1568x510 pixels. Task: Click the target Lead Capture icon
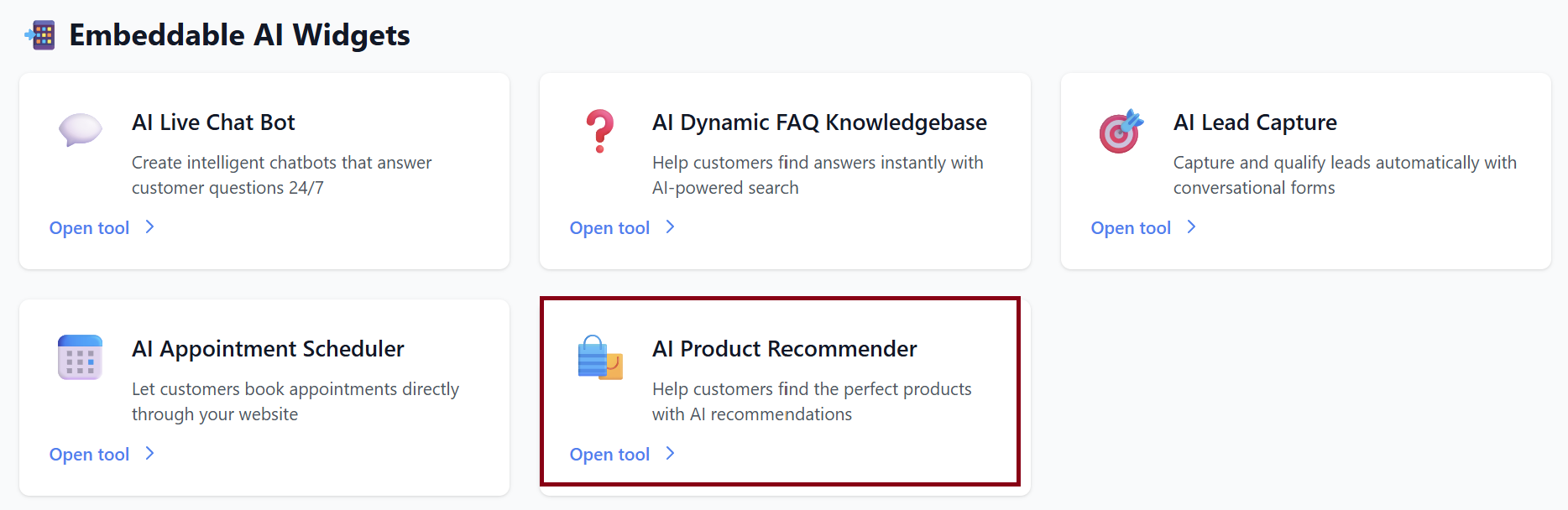[x=1121, y=131]
